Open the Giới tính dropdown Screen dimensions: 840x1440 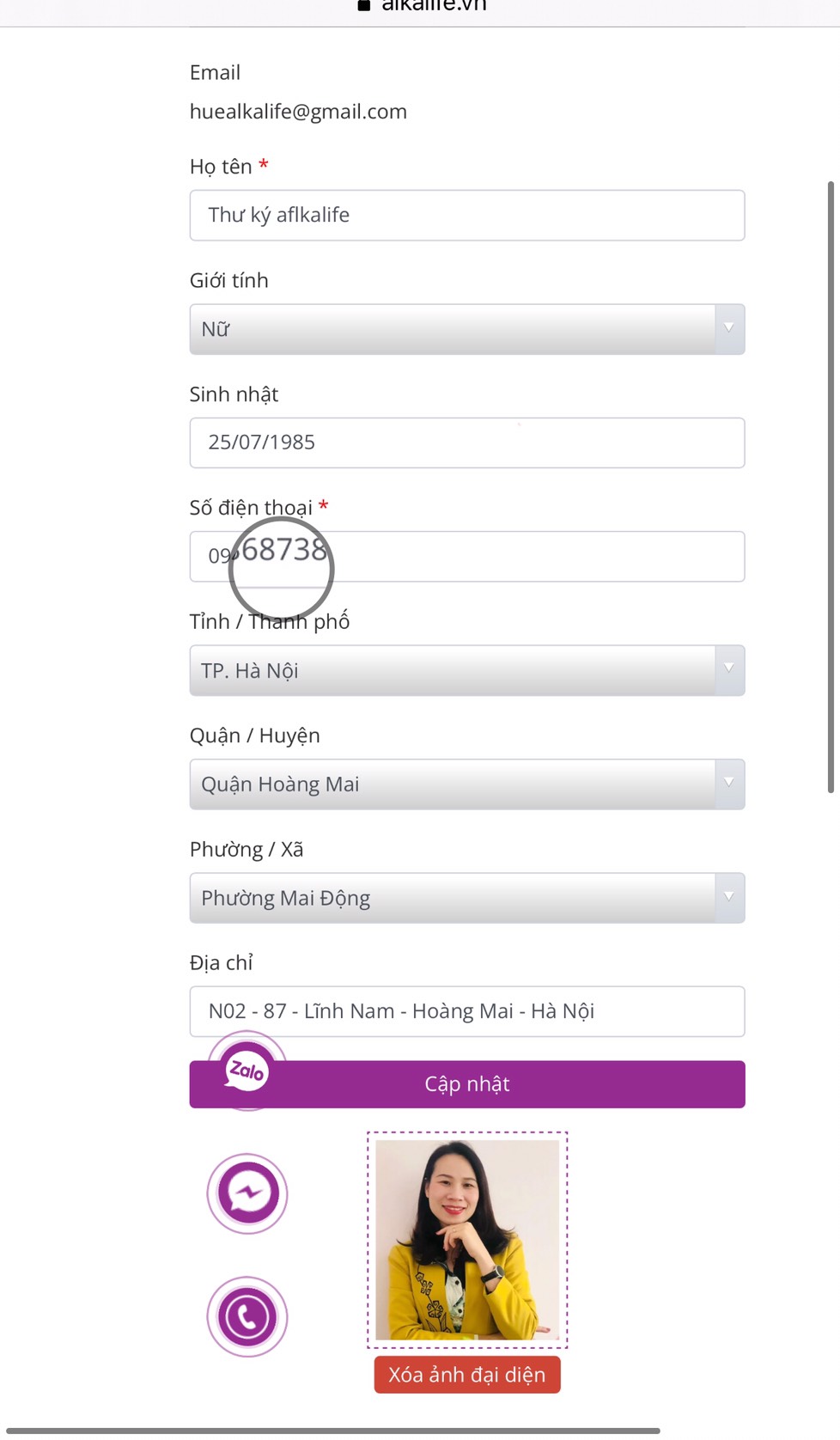tap(466, 329)
